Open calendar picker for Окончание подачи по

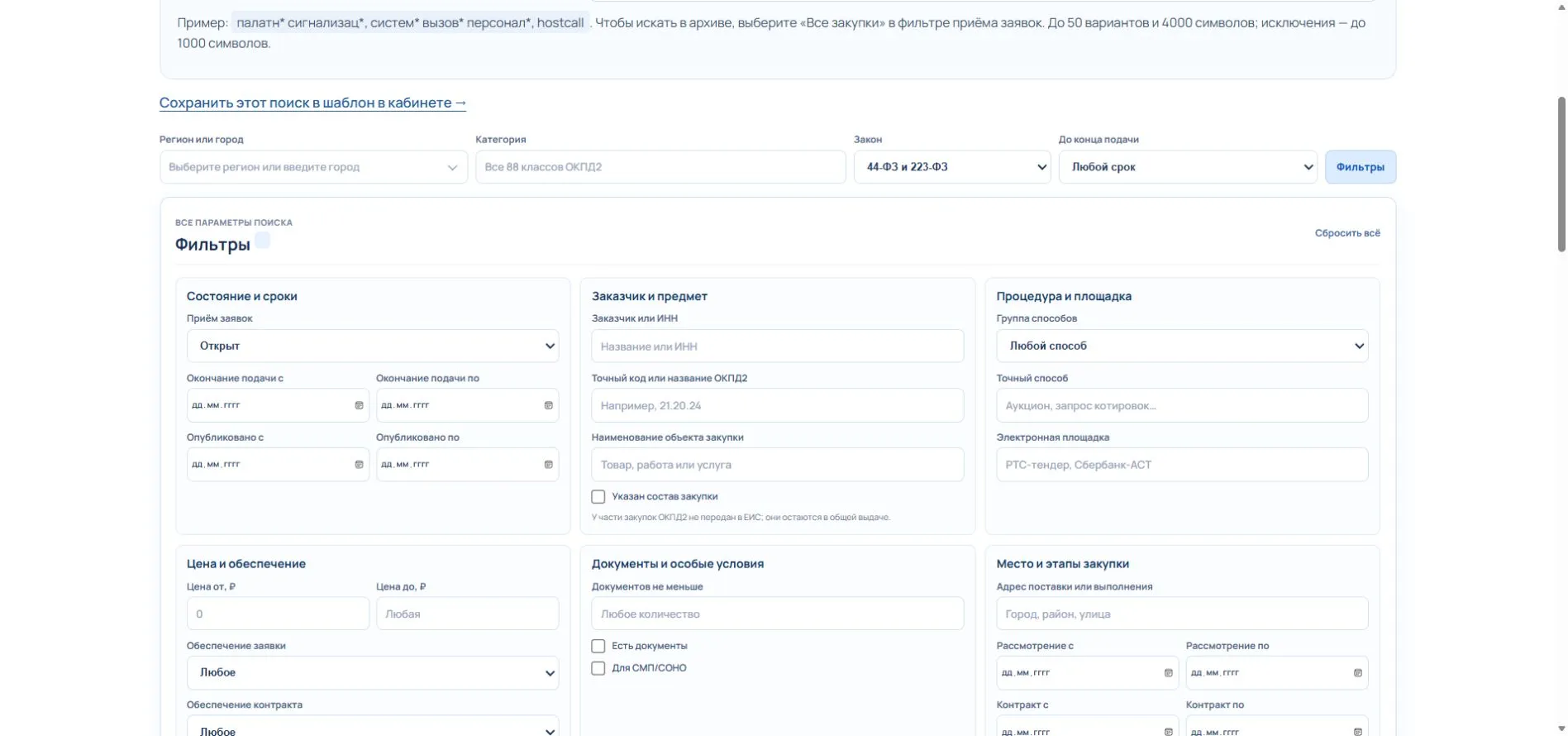point(548,405)
